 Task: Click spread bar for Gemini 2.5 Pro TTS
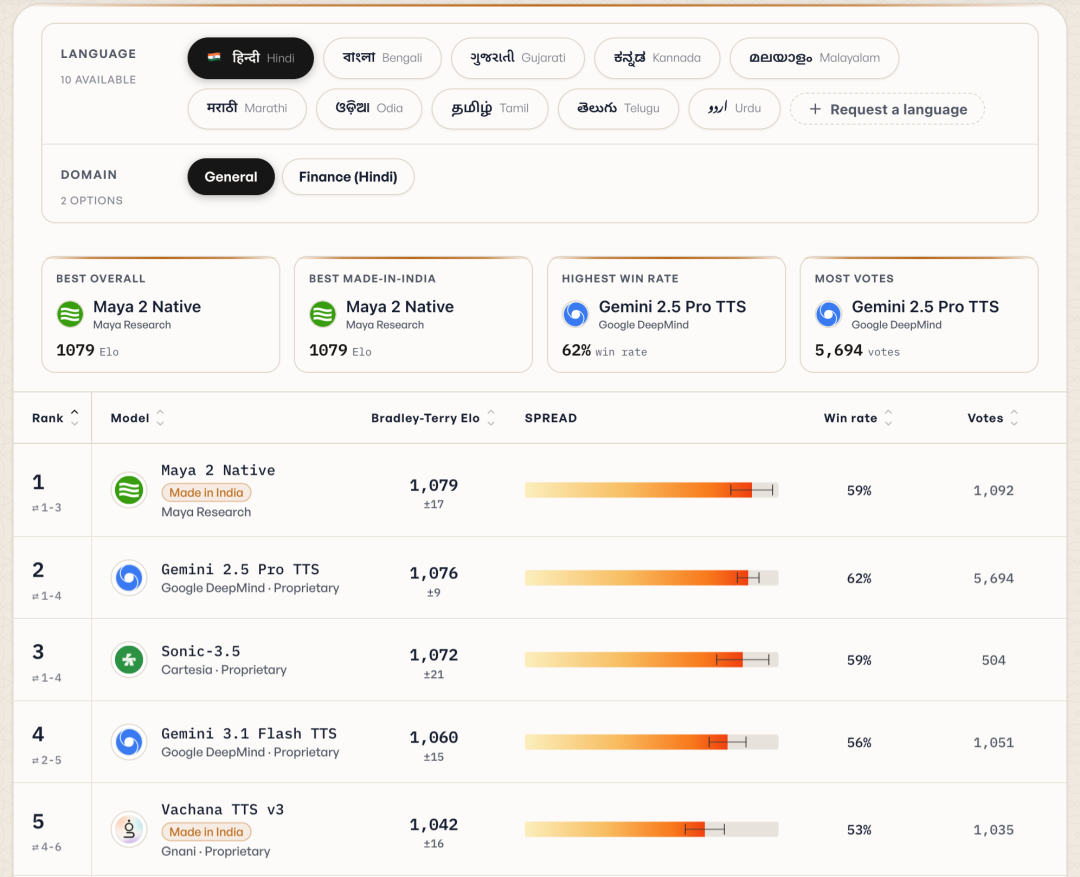[x=652, y=577]
